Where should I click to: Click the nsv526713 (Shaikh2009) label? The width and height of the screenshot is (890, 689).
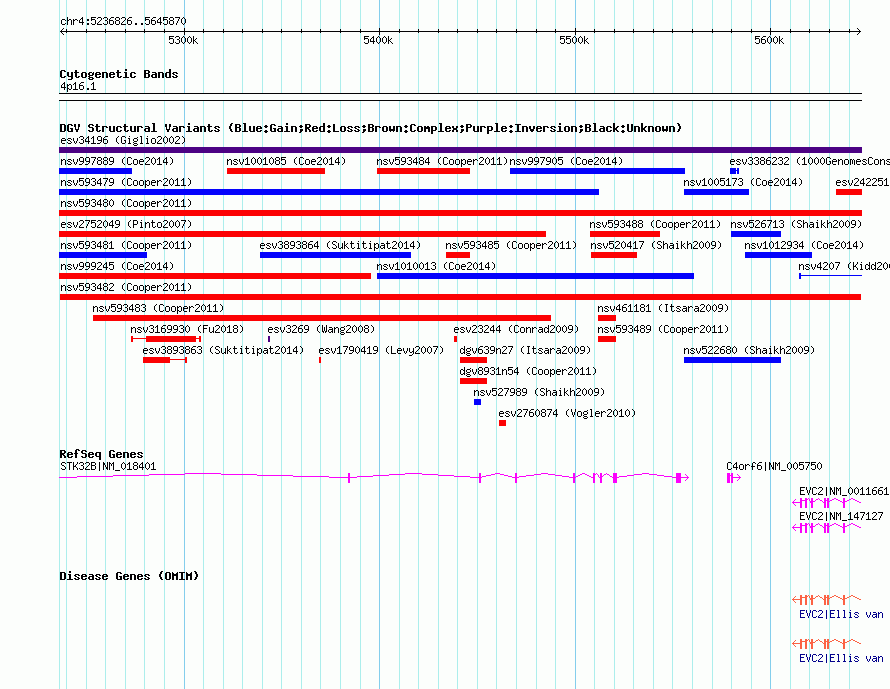tap(796, 224)
